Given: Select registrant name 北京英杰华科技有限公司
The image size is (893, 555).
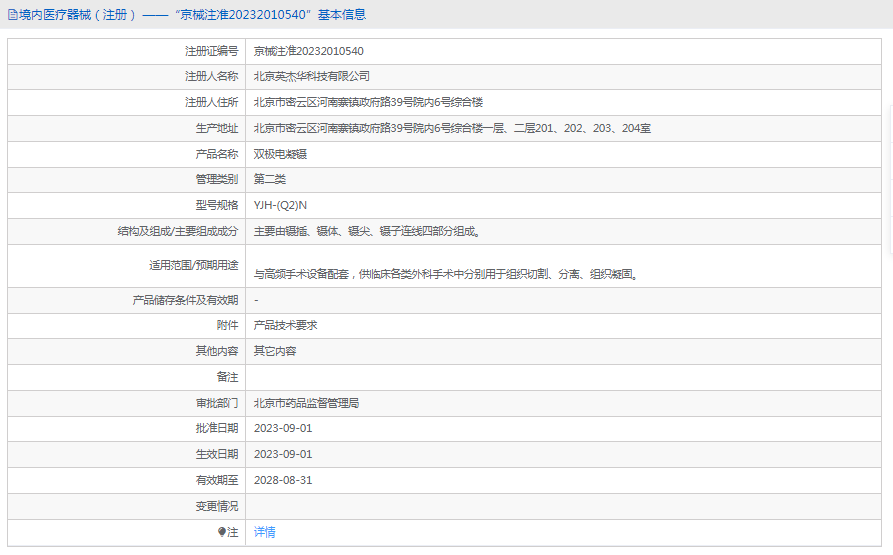Looking at the screenshot, I should click(x=312, y=76).
